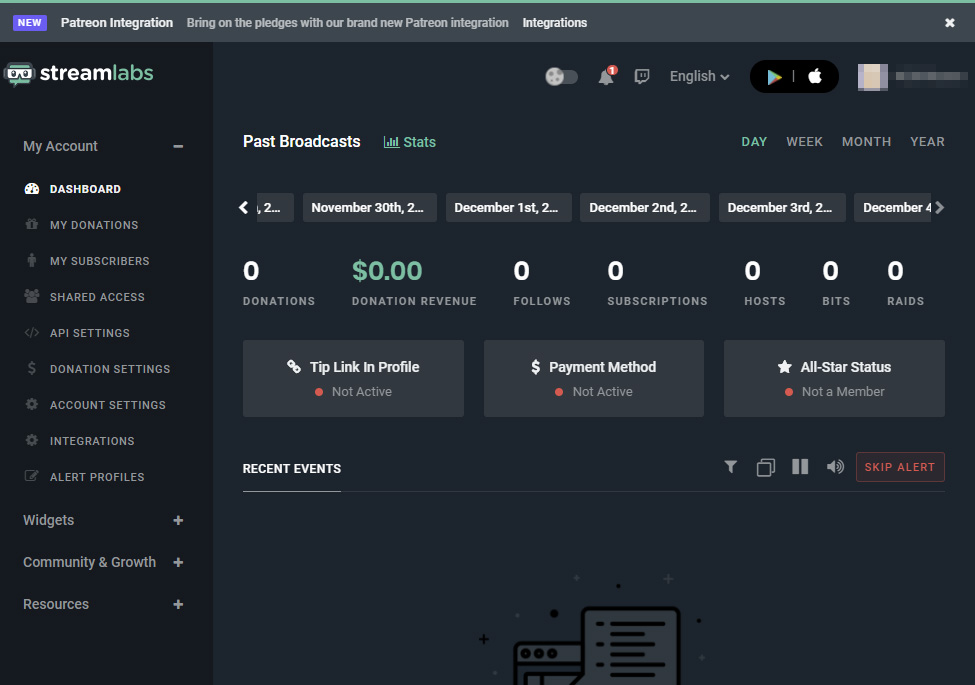Toggle the night mode theme switch
The image size is (975, 685).
561,76
